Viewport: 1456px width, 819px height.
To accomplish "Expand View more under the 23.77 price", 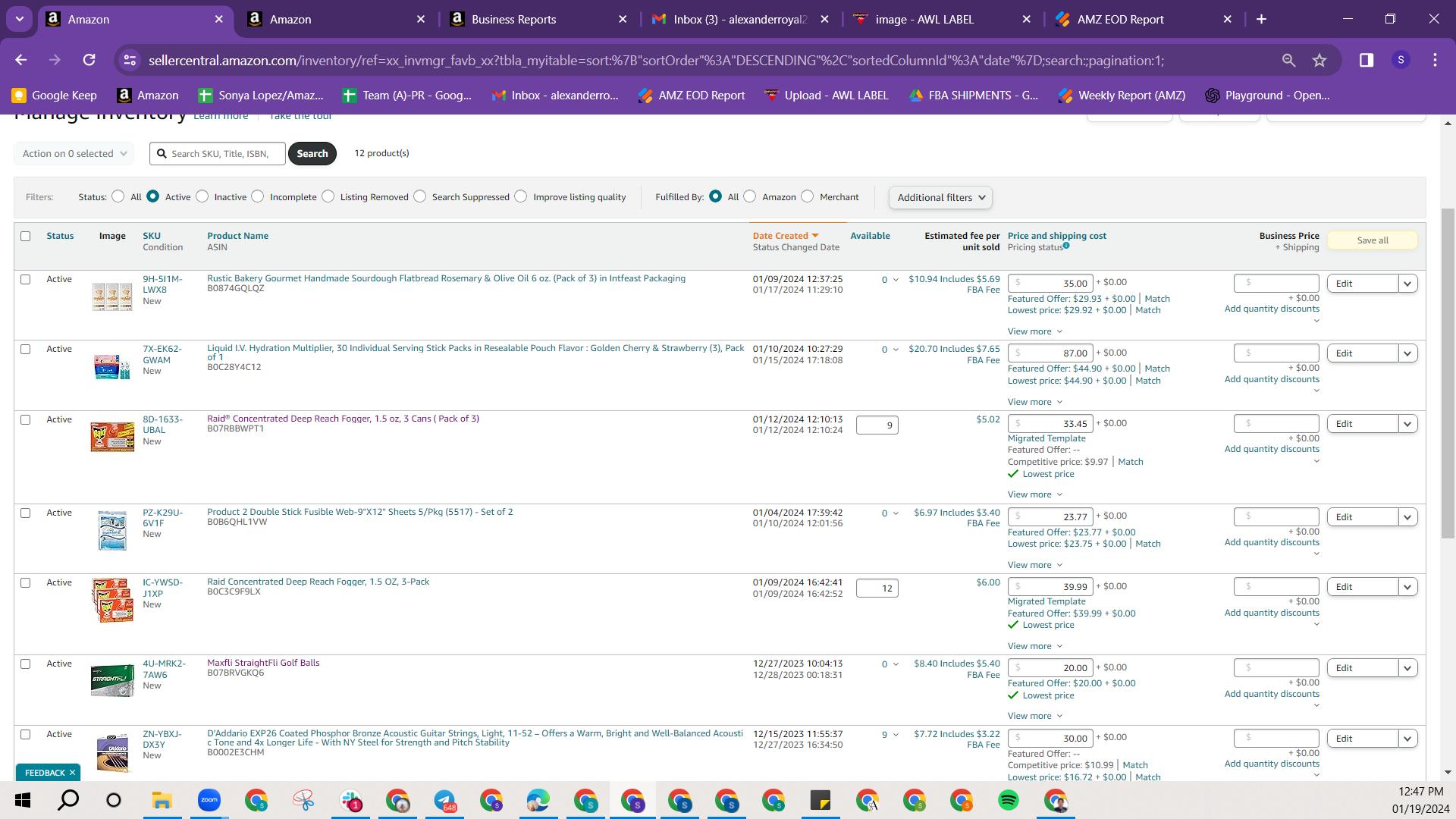I will point(1035,565).
